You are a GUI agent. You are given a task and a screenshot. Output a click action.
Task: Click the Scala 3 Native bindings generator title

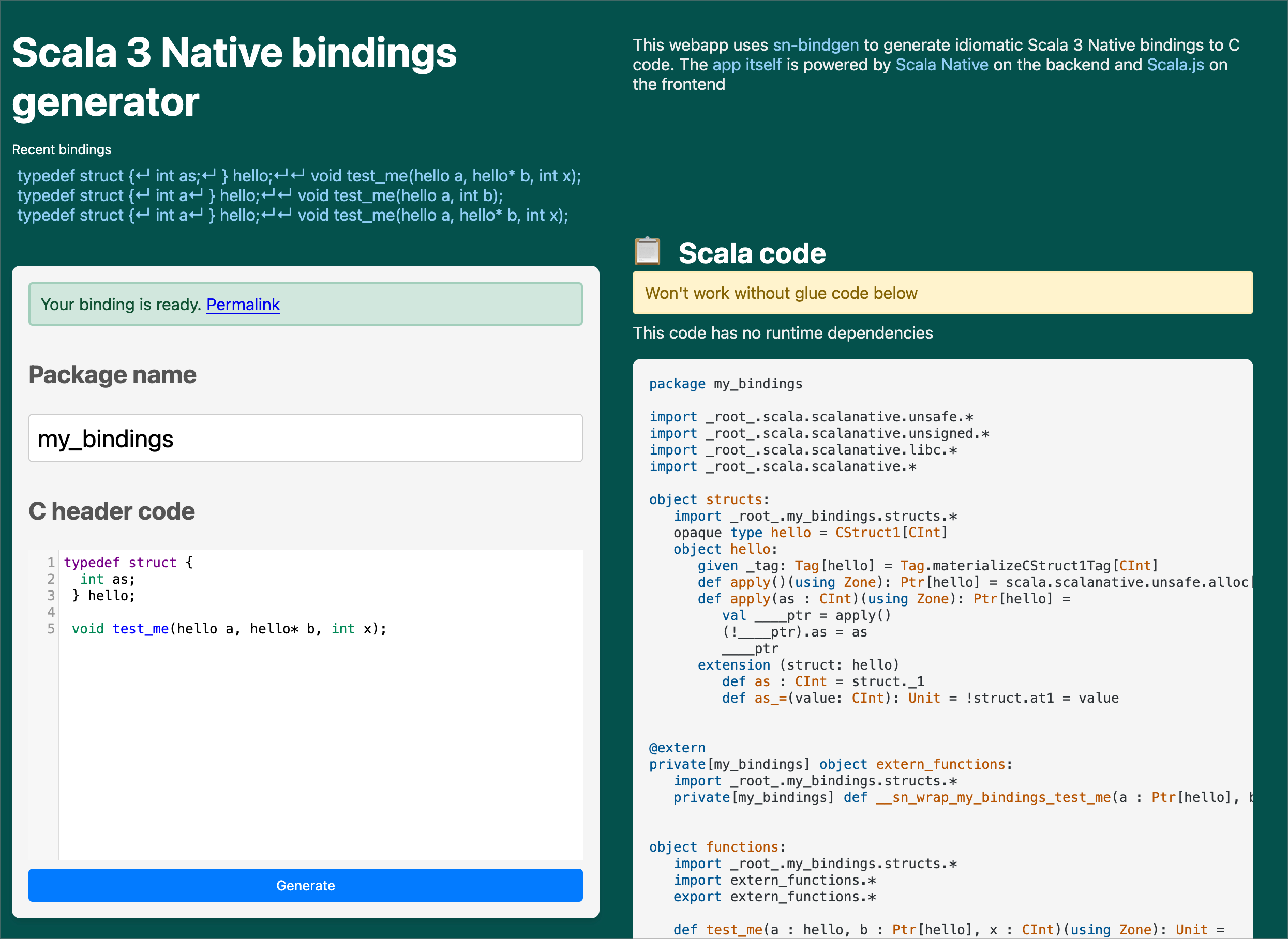[234, 77]
